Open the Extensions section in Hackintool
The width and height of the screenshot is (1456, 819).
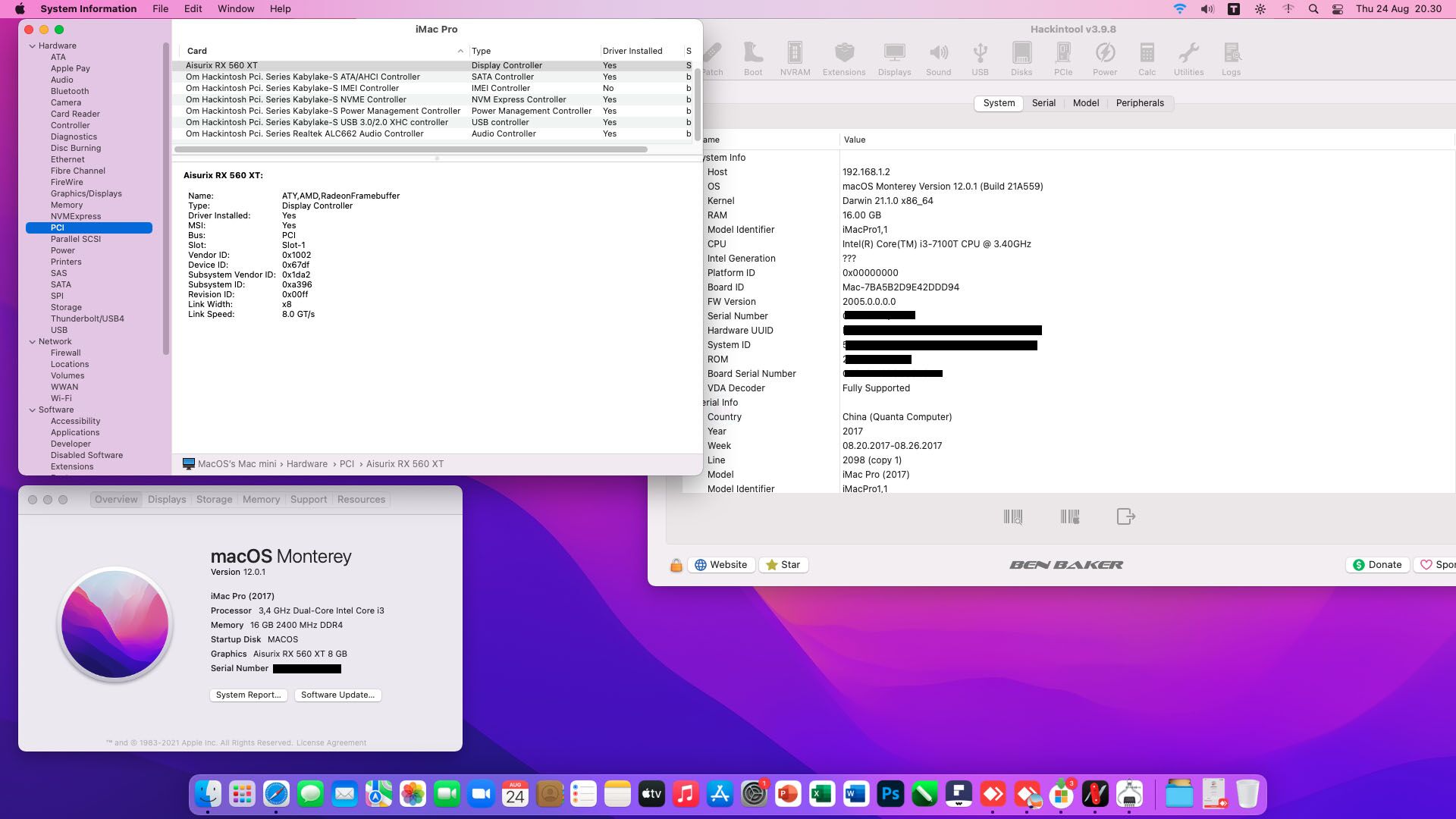pos(844,59)
